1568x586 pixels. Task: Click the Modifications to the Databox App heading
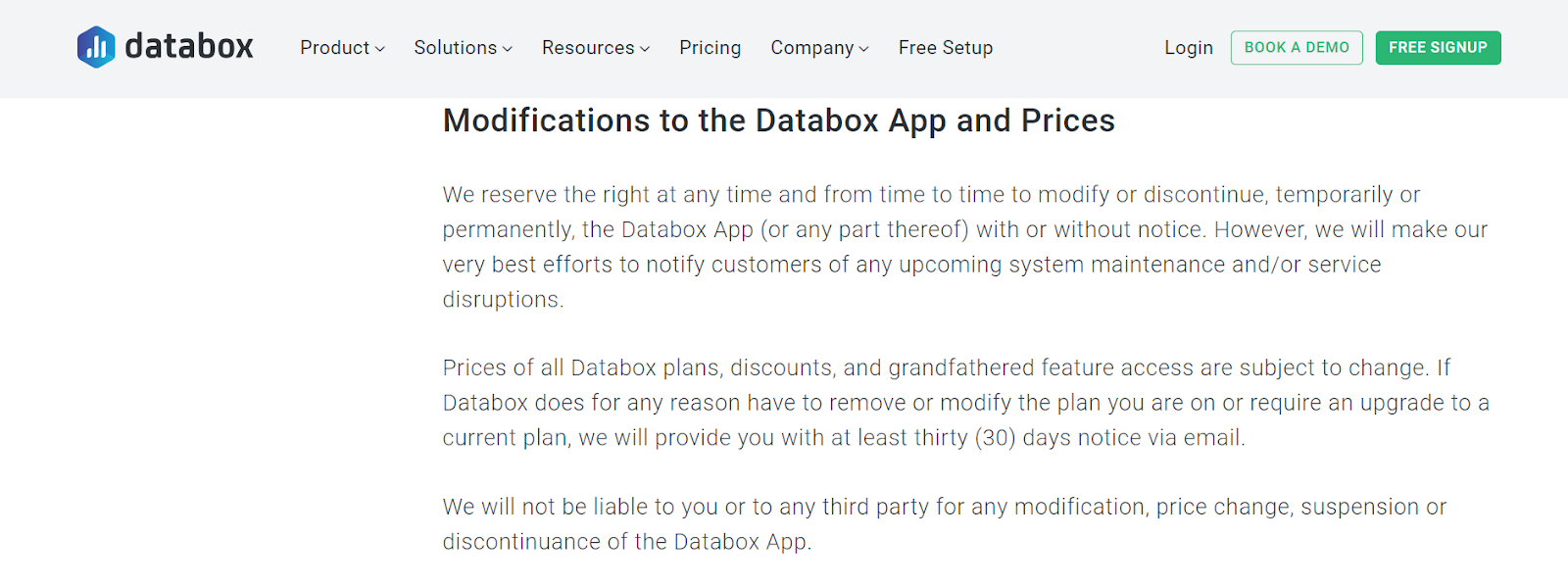pyautogui.click(x=778, y=121)
